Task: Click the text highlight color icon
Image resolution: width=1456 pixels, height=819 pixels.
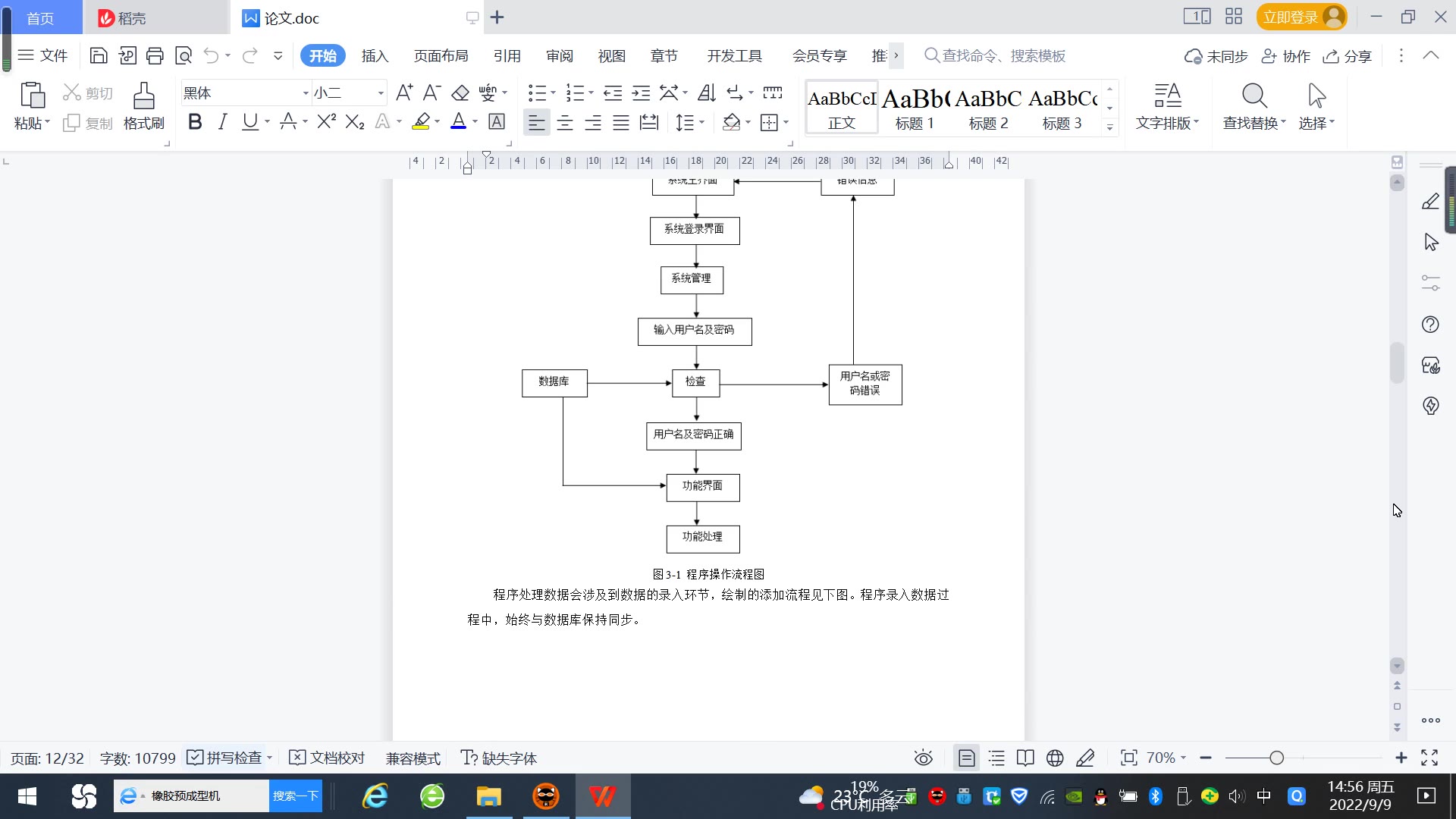Action: click(x=421, y=121)
